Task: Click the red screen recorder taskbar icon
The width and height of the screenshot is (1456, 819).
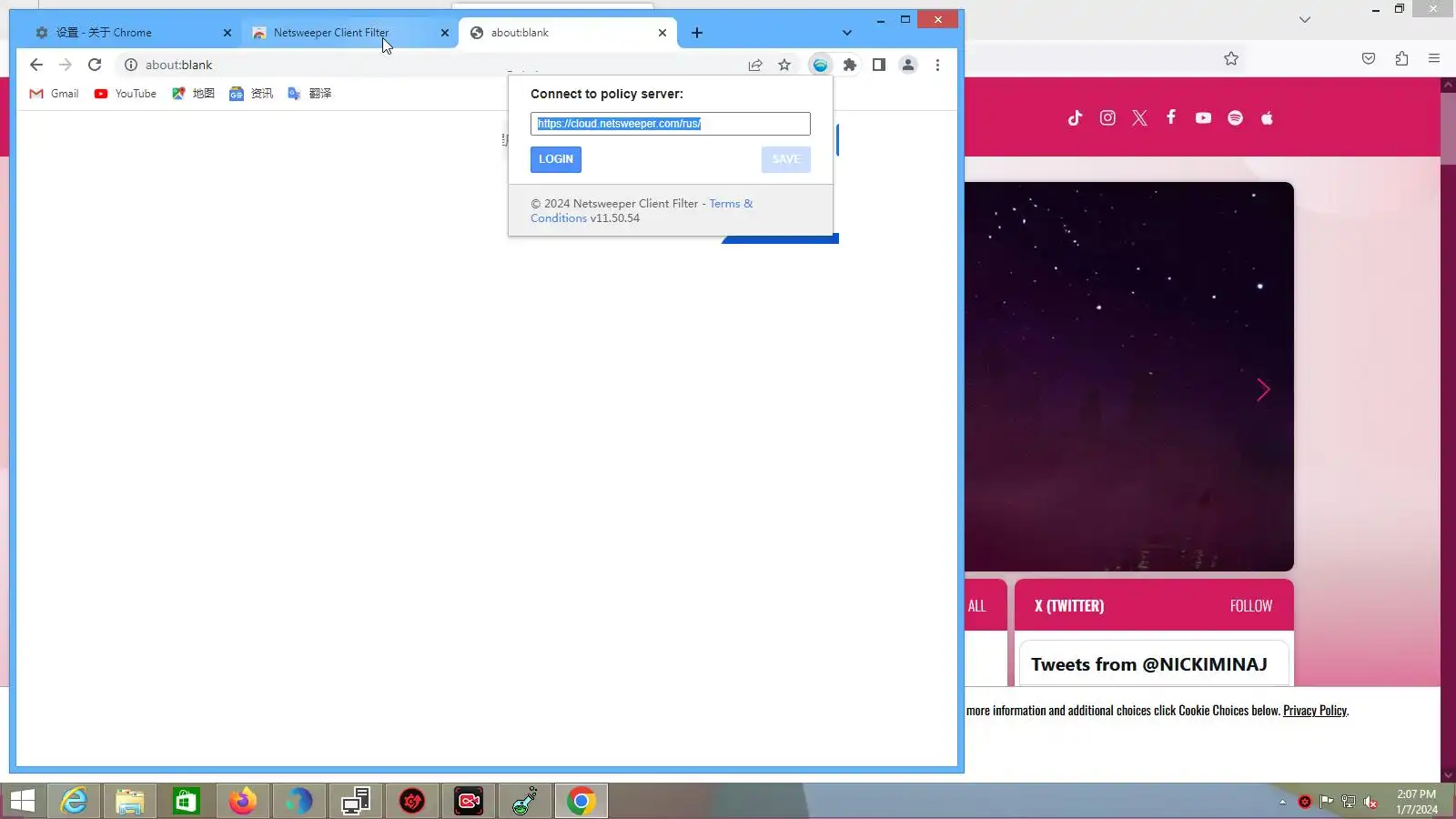Action: tap(469, 801)
